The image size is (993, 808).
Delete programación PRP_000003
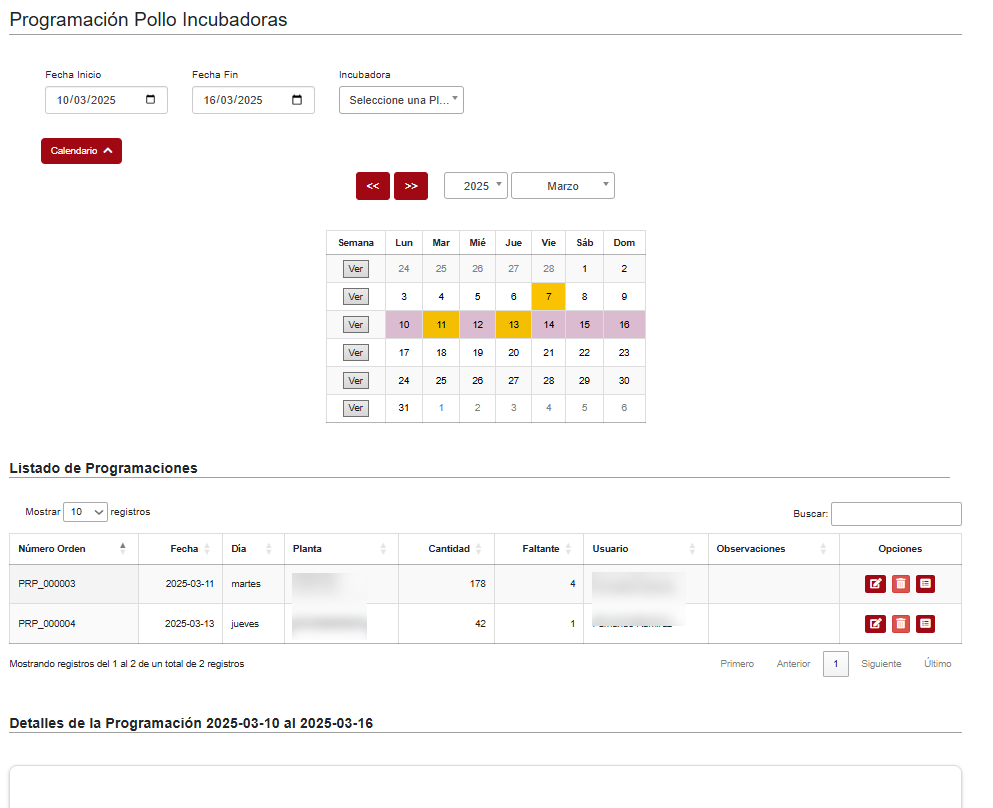[901, 584]
